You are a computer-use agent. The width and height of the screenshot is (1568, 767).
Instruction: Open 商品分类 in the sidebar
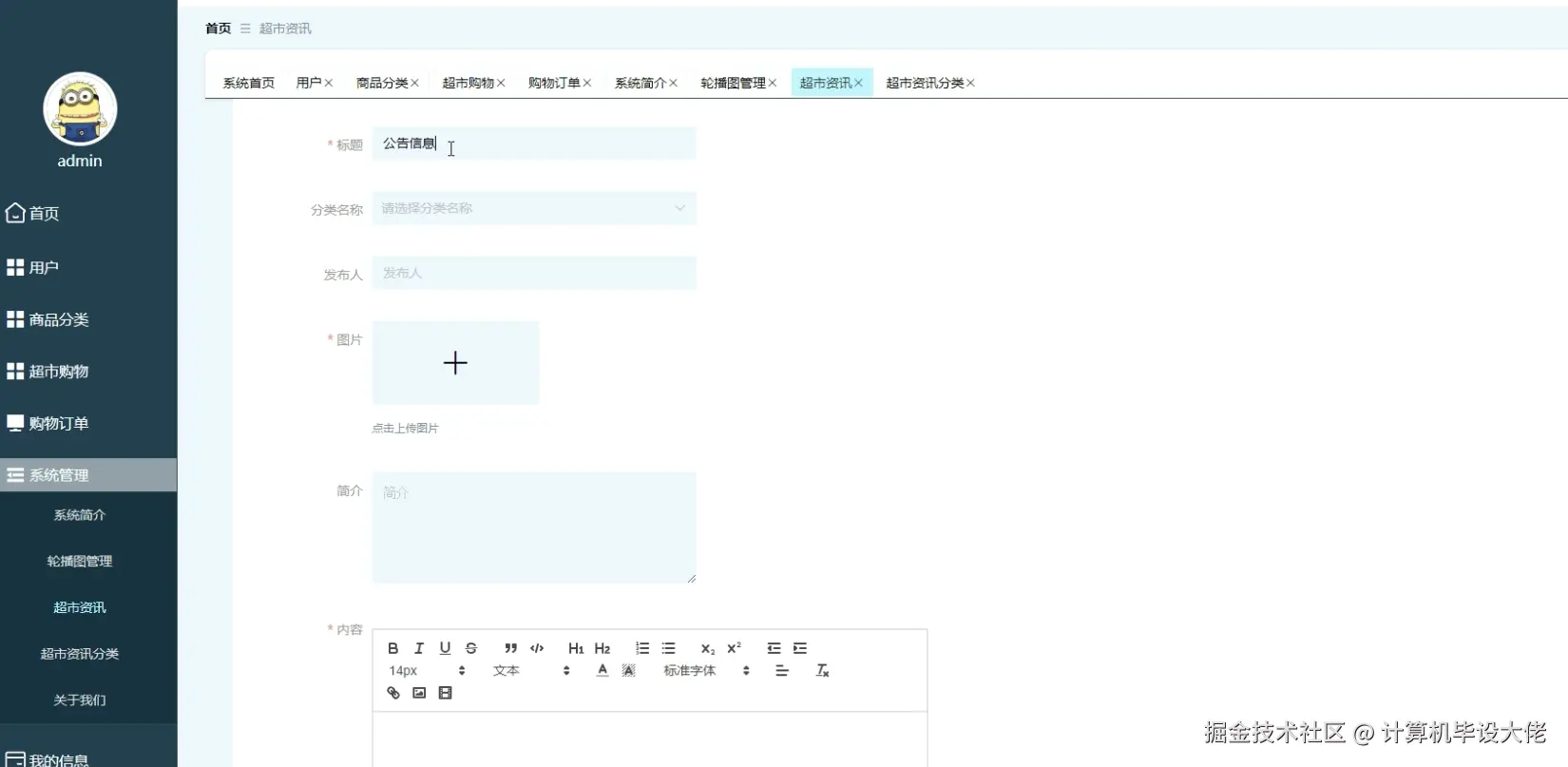(88, 319)
